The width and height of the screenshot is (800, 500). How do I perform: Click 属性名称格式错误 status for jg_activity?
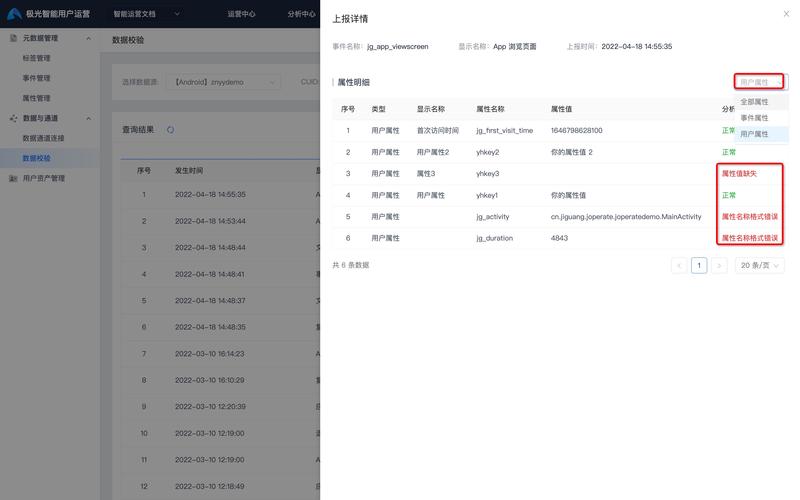point(749,217)
